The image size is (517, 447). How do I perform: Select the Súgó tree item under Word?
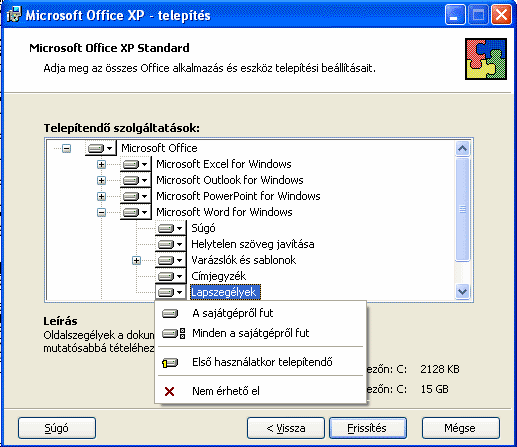point(203,228)
